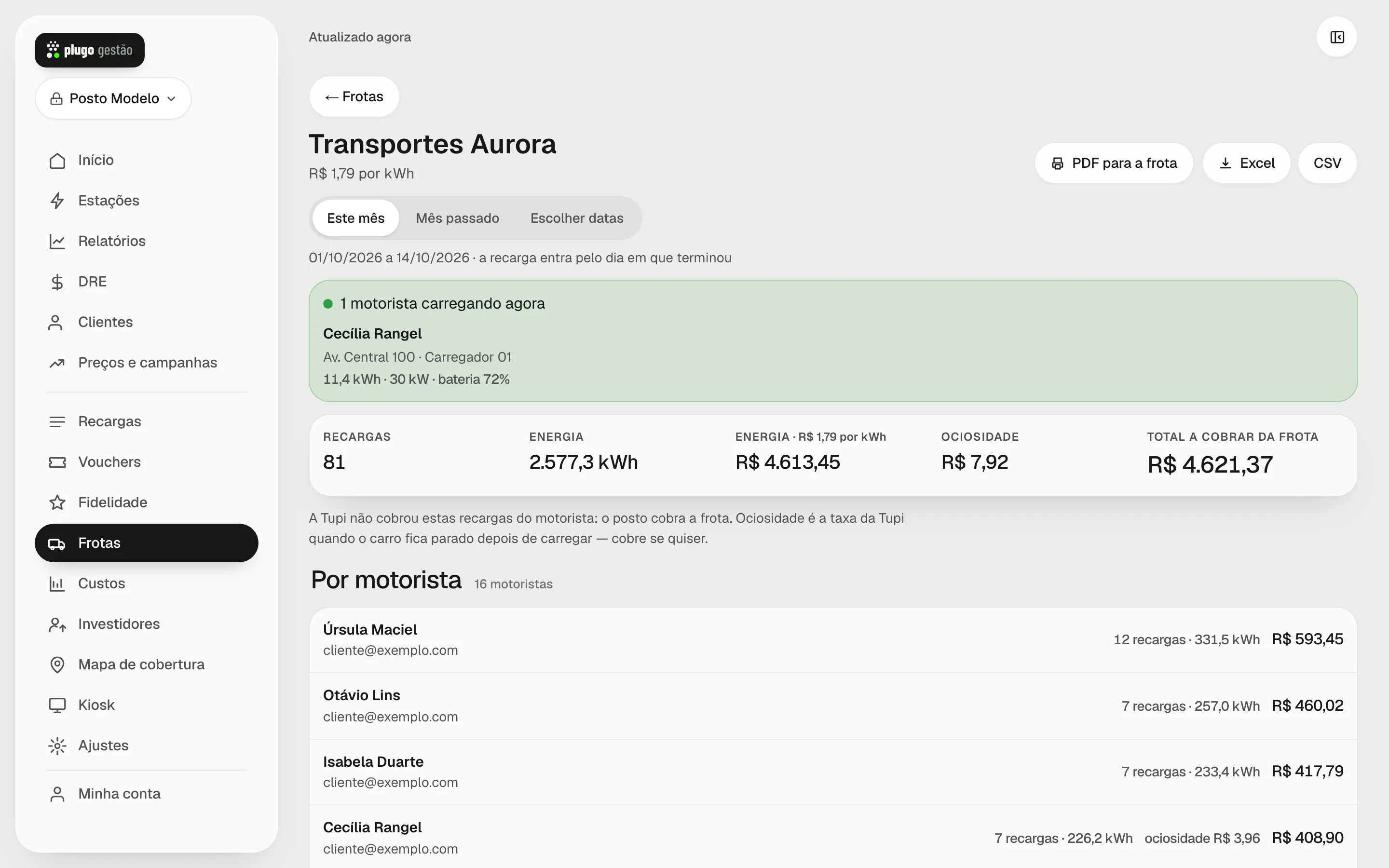Click the Fidelidade star icon
1389x868 pixels.
click(x=57, y=503)
